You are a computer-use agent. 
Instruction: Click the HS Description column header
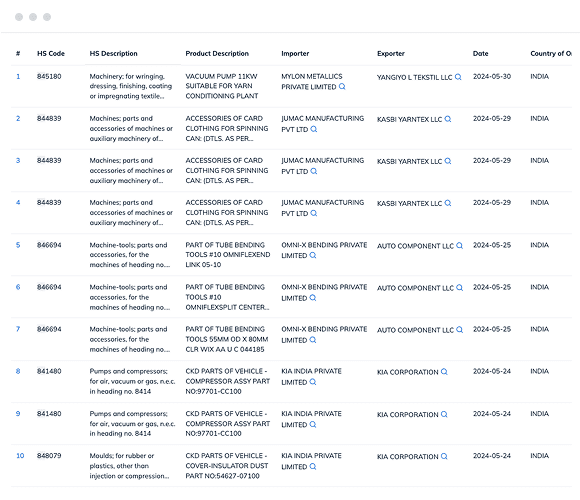click(113, 54)
